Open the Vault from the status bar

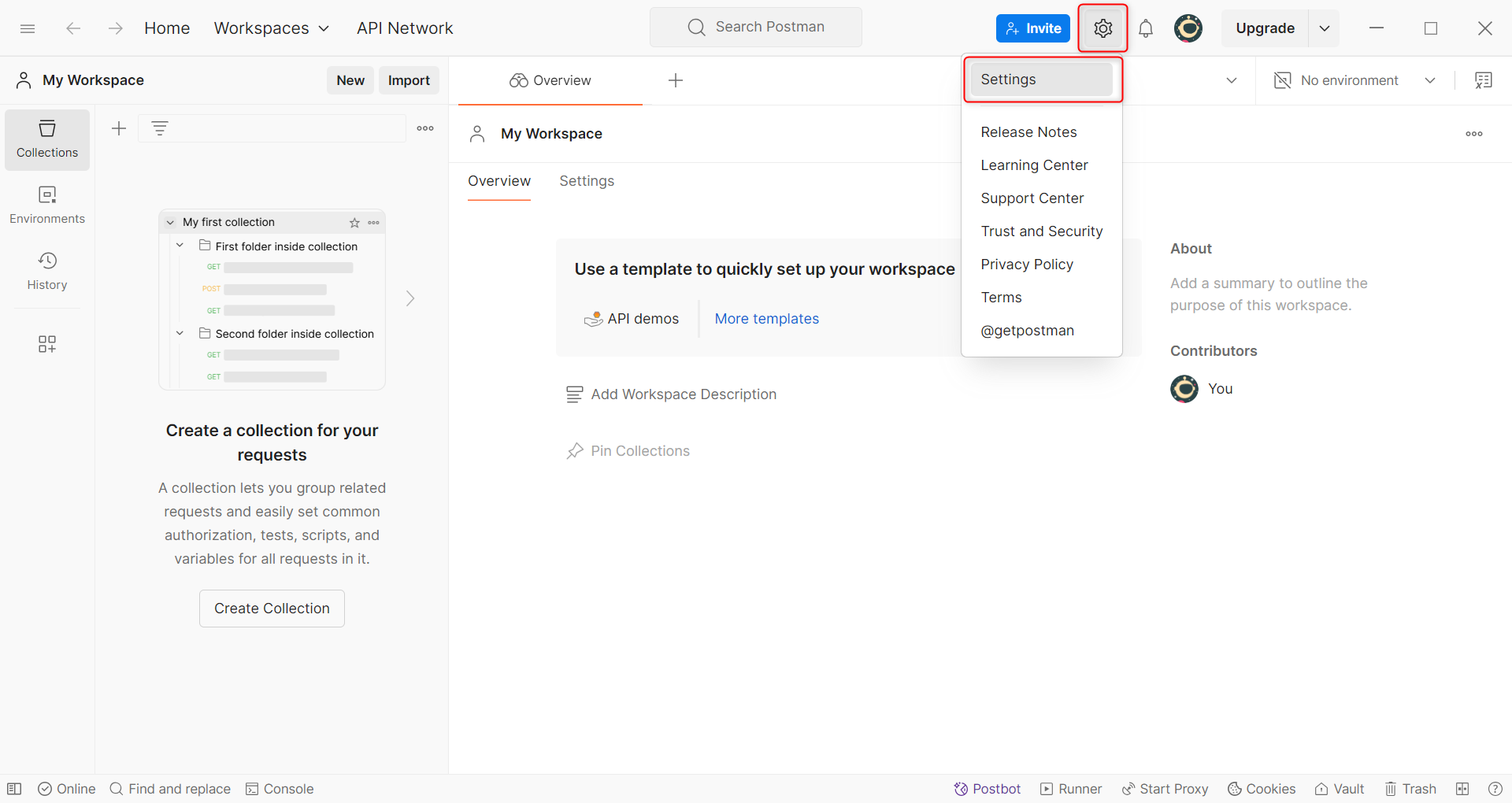pyautogui.click(x=1340, y=789)
